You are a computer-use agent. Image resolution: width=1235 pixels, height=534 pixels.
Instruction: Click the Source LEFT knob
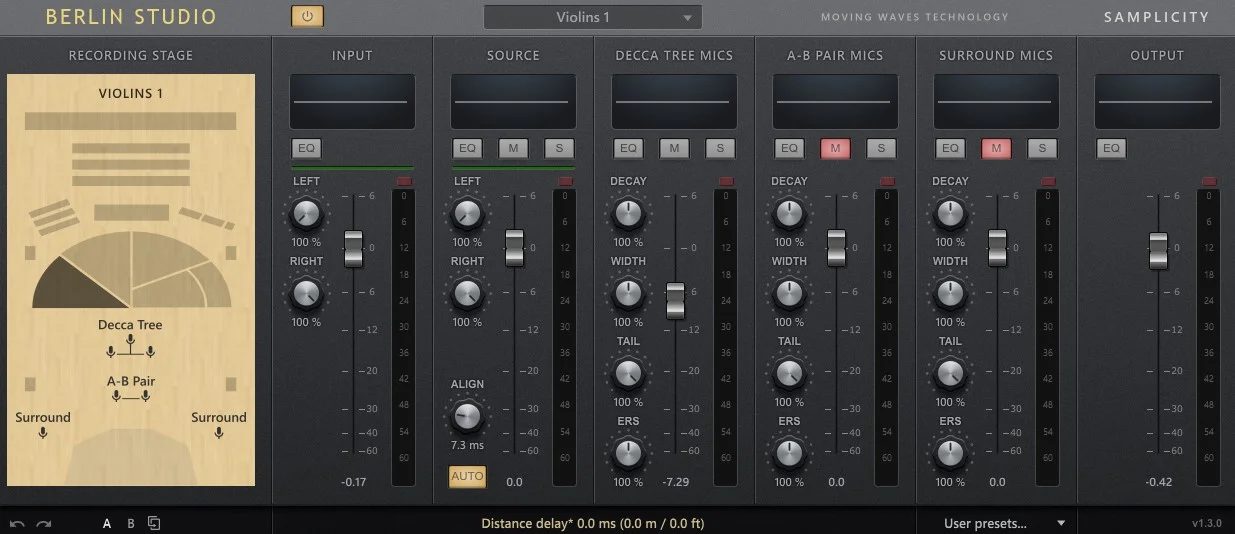[x=467, y=213]
